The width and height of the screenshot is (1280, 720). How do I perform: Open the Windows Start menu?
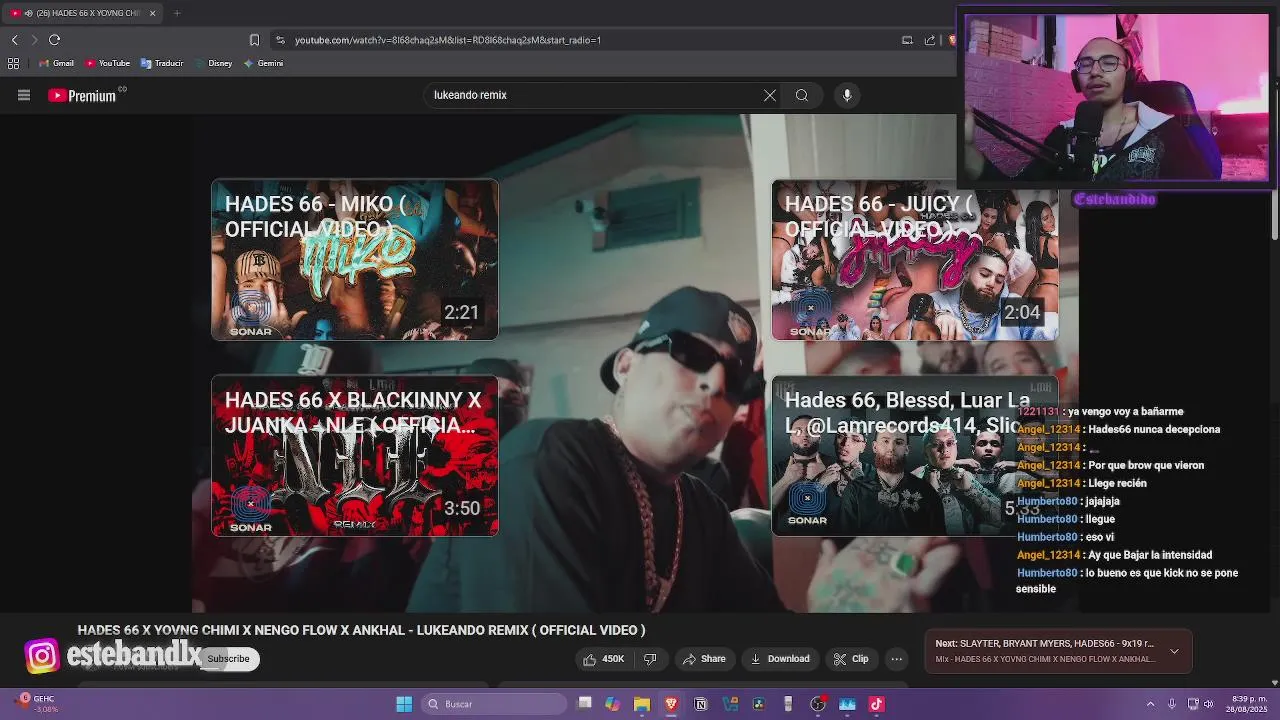click(x=404, y=704)
